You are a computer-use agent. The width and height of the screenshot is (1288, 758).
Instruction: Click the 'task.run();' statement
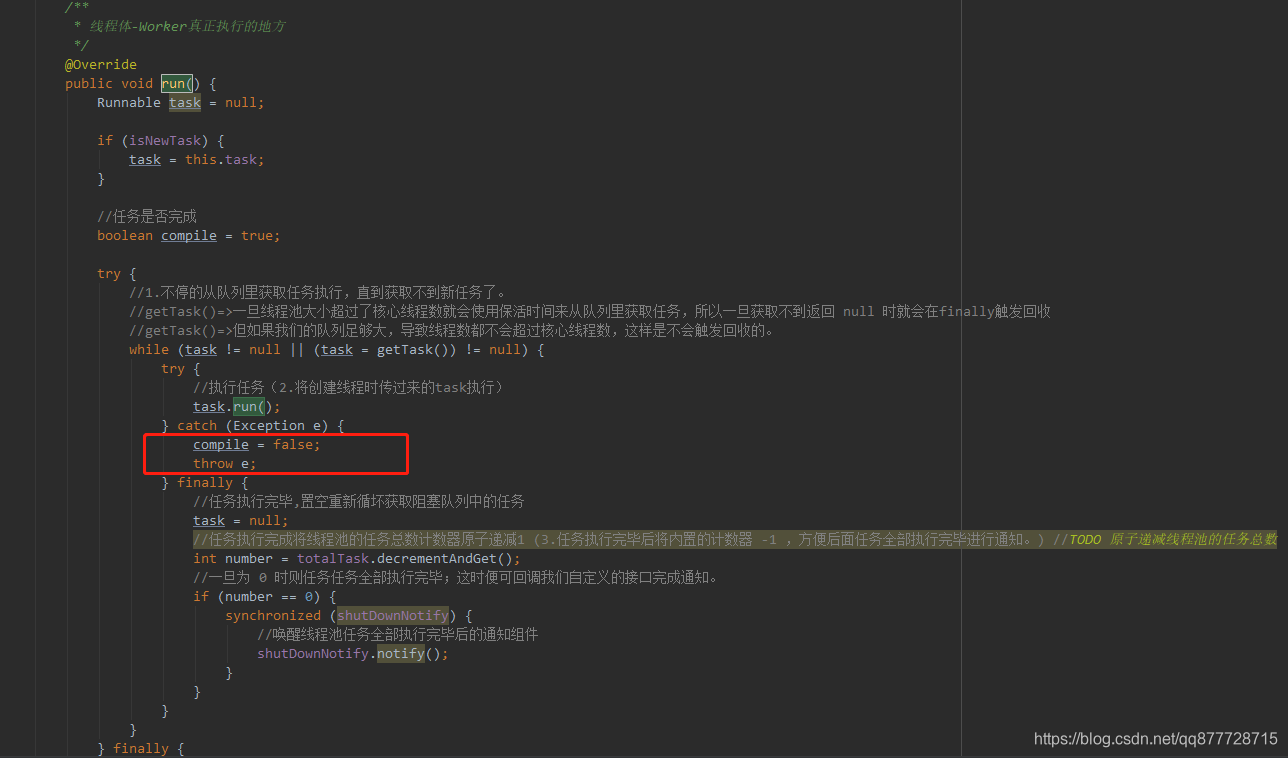tap(237, 406)
